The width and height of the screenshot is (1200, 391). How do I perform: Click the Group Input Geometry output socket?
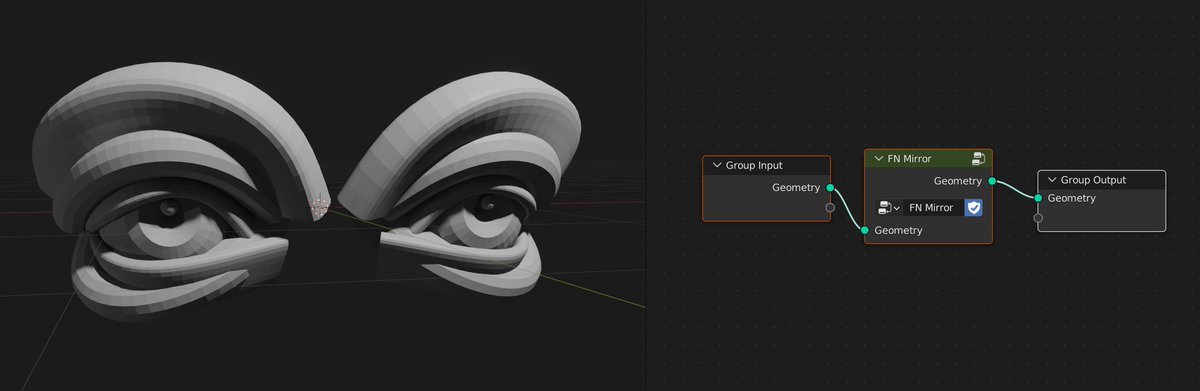(x=830, y=187)
